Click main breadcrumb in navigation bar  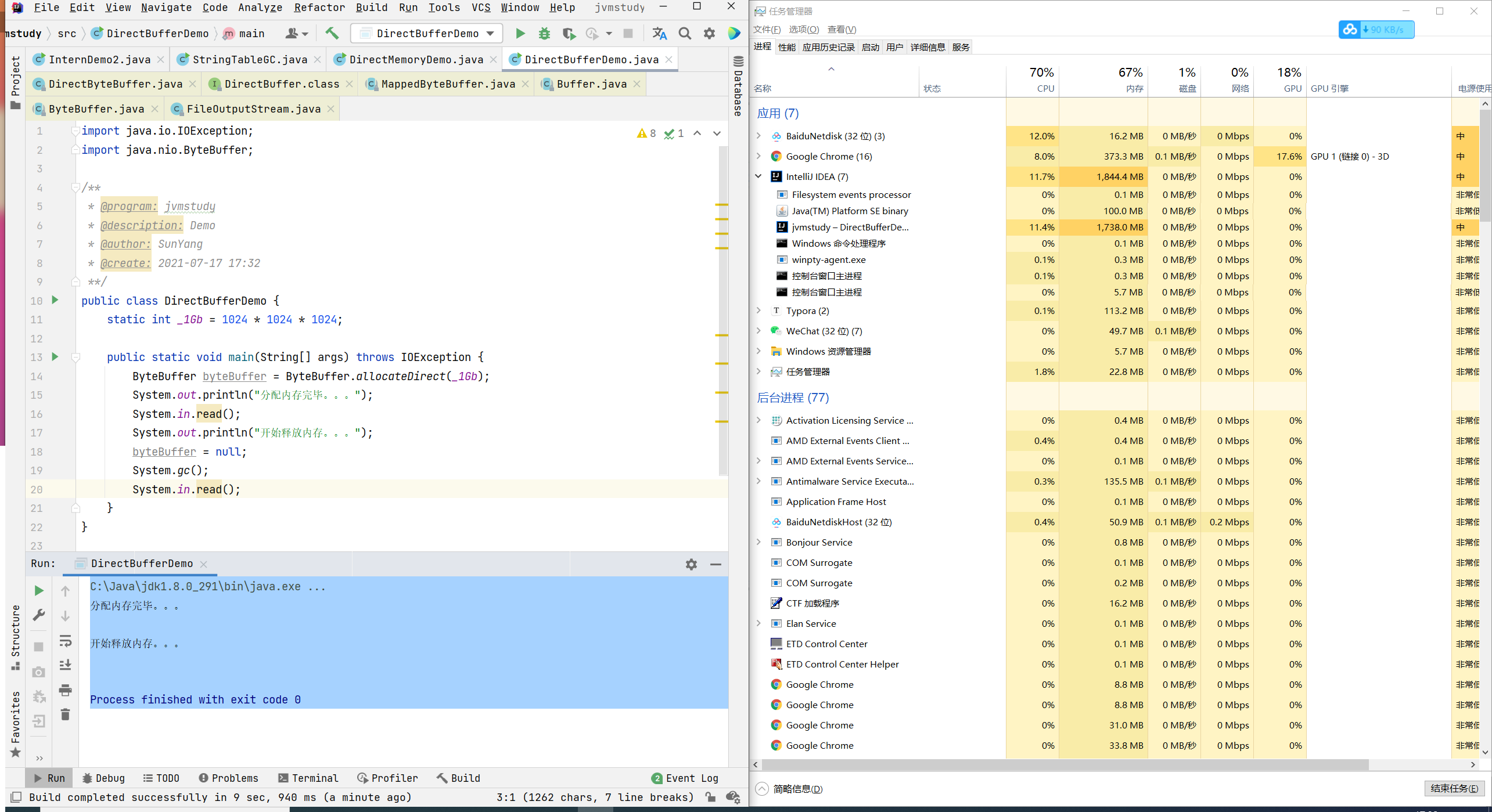[245, 34]
